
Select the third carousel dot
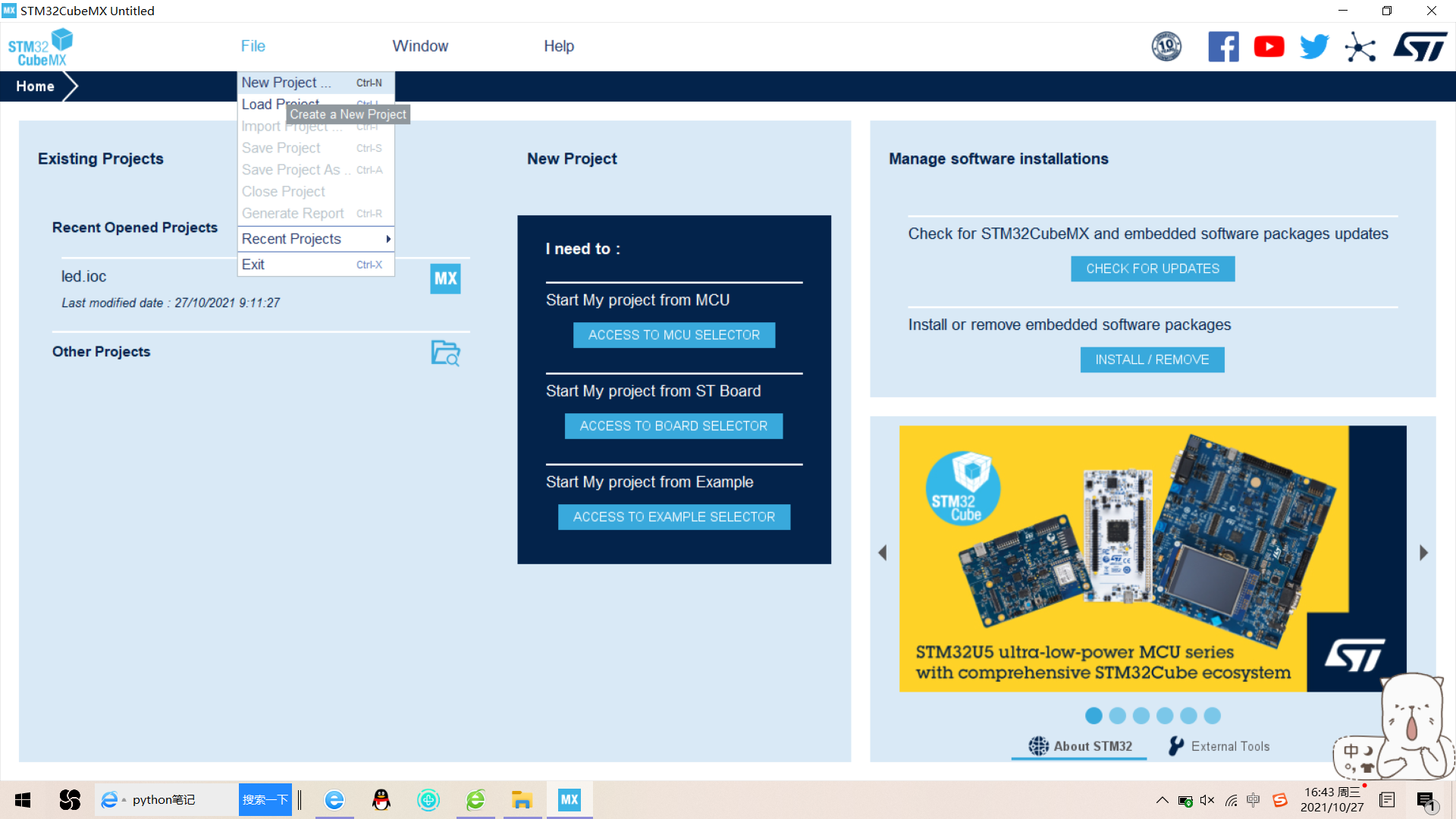point(1141,716)
